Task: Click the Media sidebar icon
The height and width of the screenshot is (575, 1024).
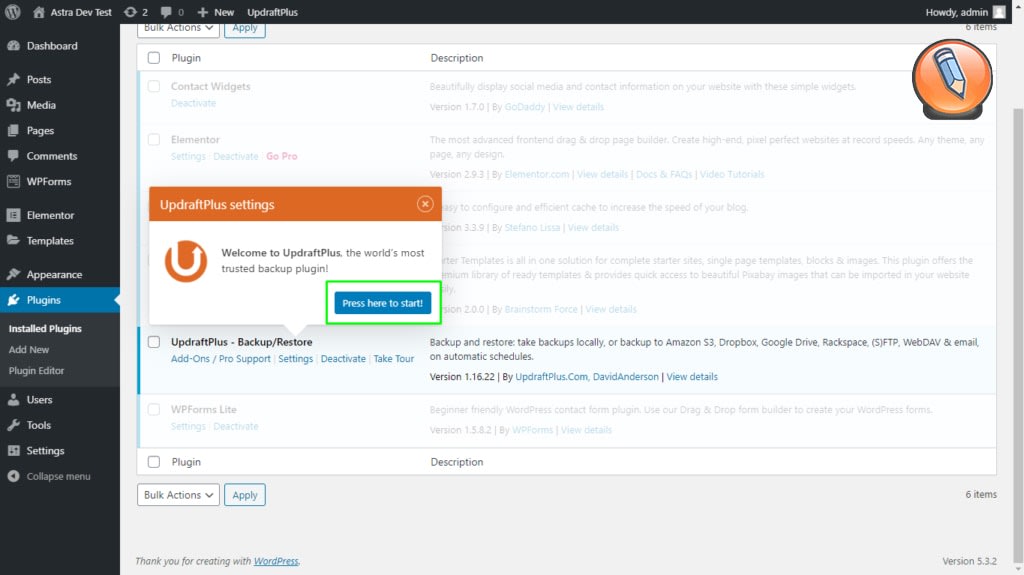Action: (13, 105)
